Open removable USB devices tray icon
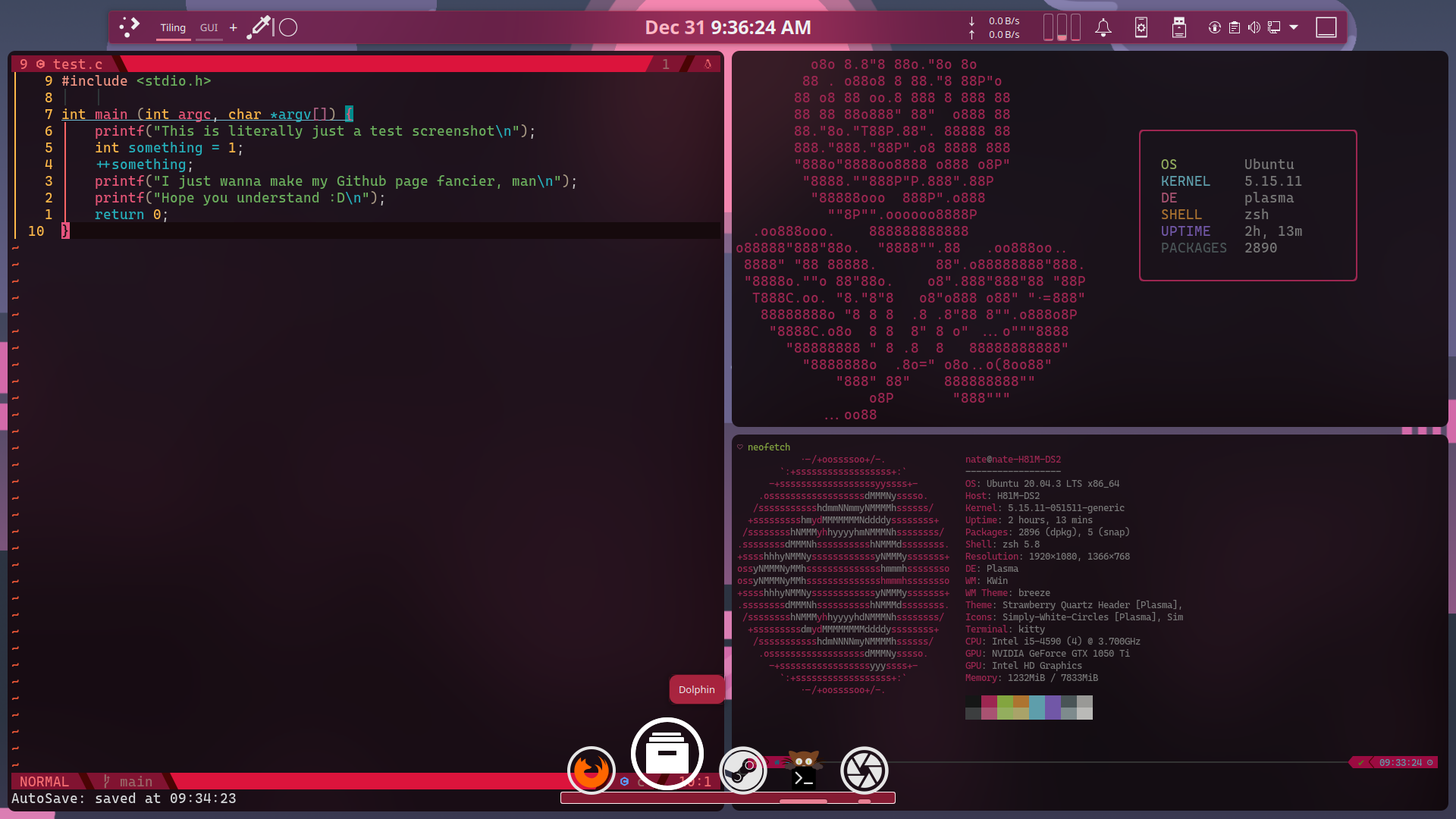The image size is (1456, 819). tap(1178, 28)
